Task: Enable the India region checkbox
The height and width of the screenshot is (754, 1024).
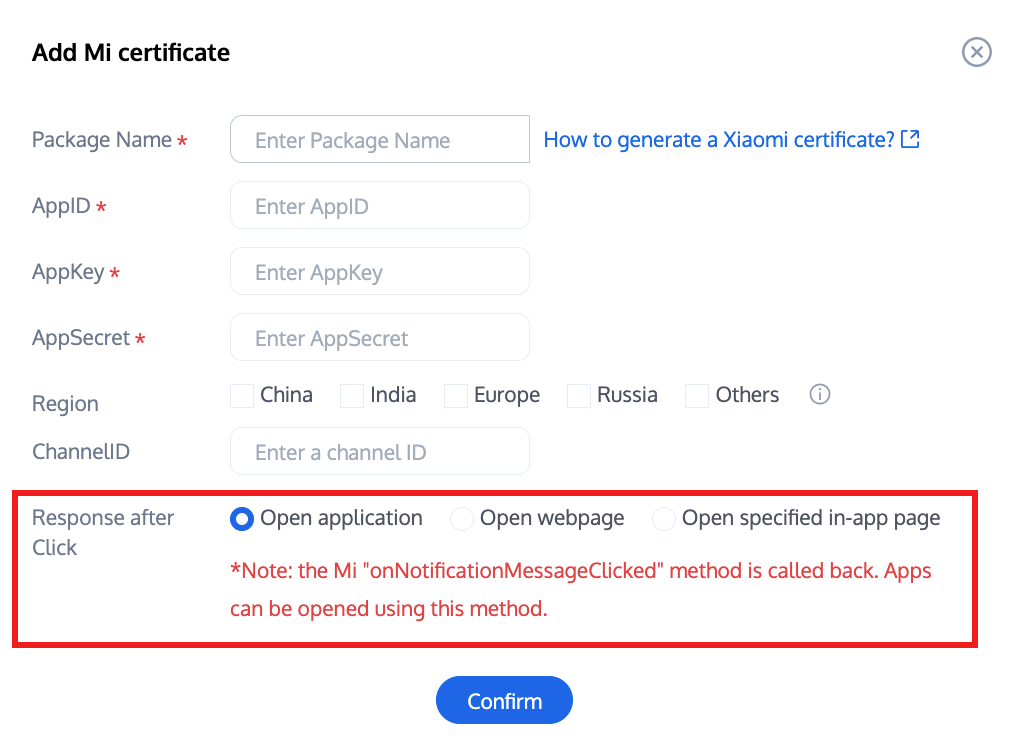Action: pos(352,396)
